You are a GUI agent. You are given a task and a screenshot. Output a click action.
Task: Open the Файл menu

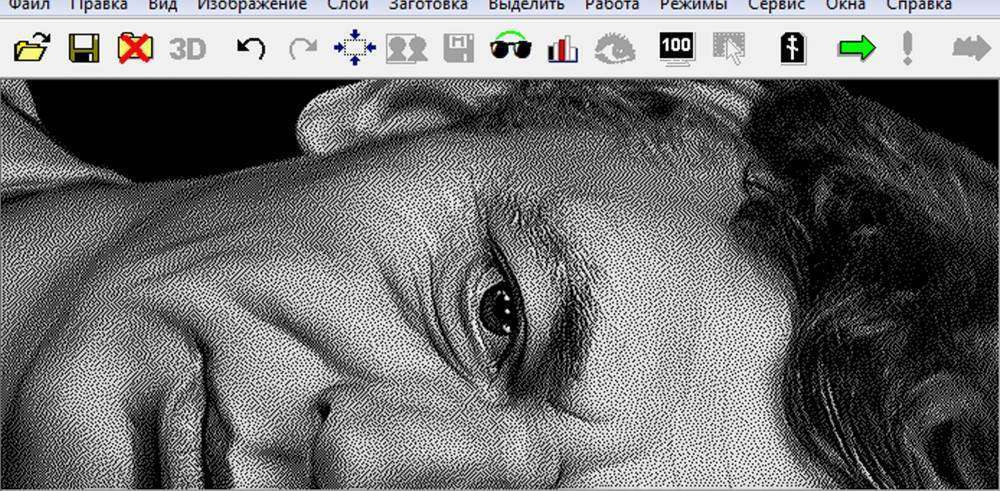28,5
